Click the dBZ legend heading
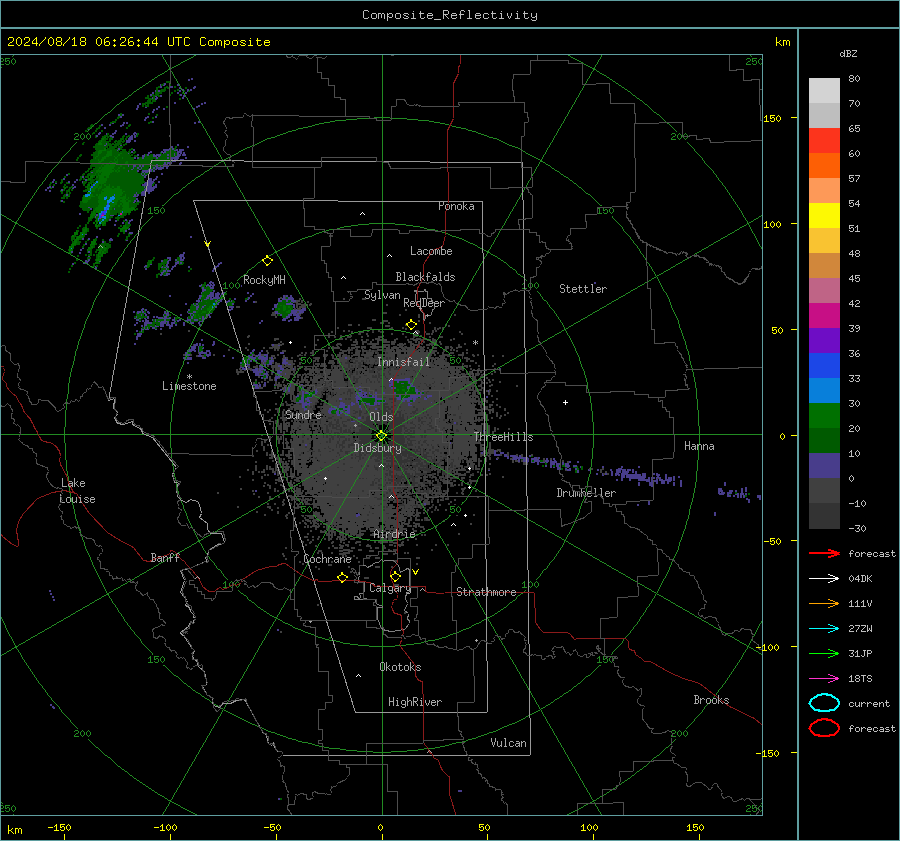 click(848, 54)
